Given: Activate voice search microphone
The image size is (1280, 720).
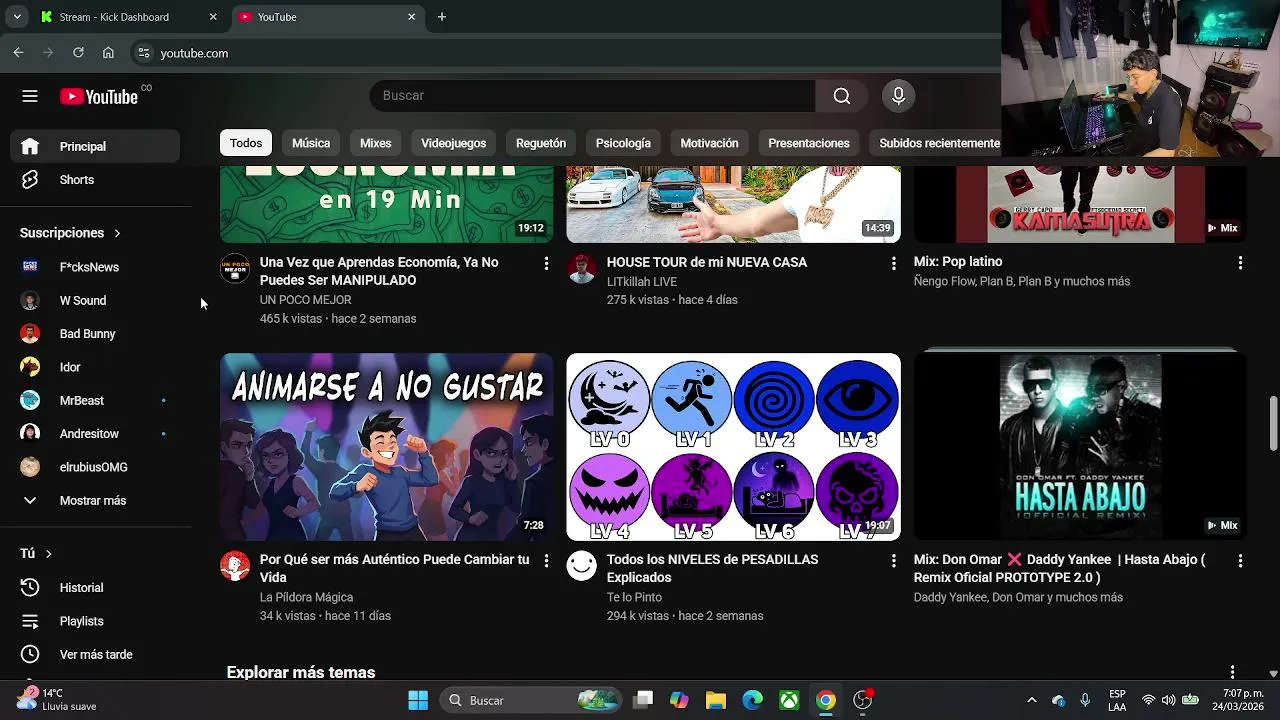Looking at the screenshot, I should (x=898, y=96).
